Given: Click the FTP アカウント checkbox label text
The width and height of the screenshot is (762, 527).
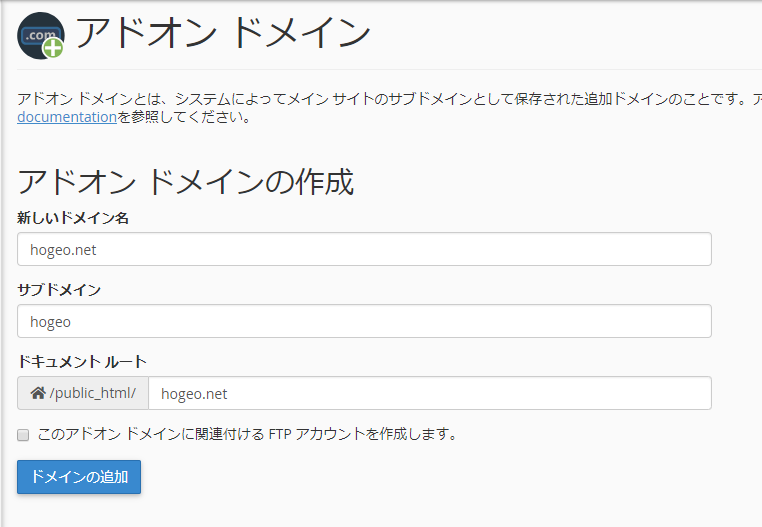Looking at the screenshot, I should point(247,434).
